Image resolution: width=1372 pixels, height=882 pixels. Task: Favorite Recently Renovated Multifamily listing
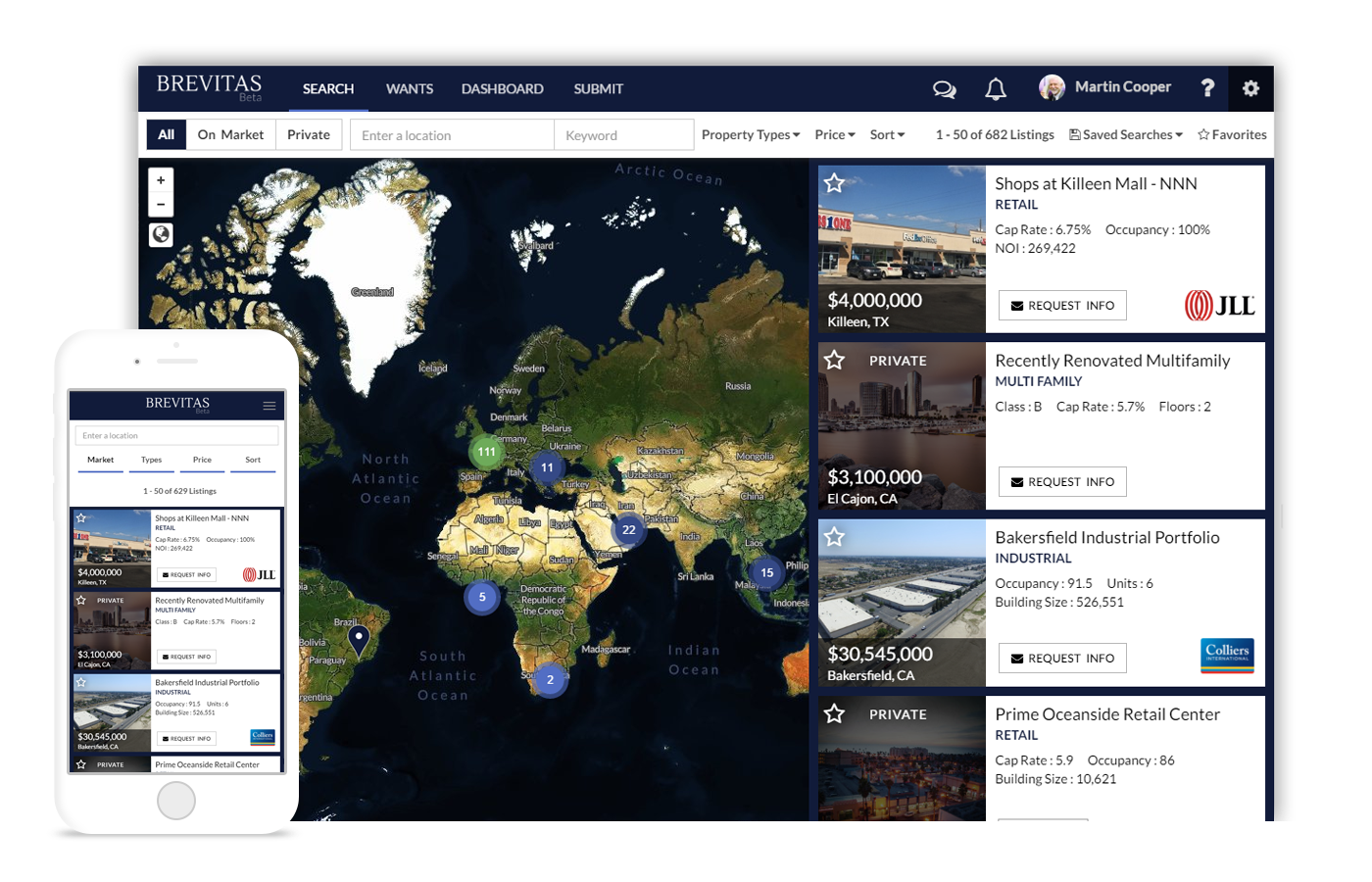pos(834,361)
